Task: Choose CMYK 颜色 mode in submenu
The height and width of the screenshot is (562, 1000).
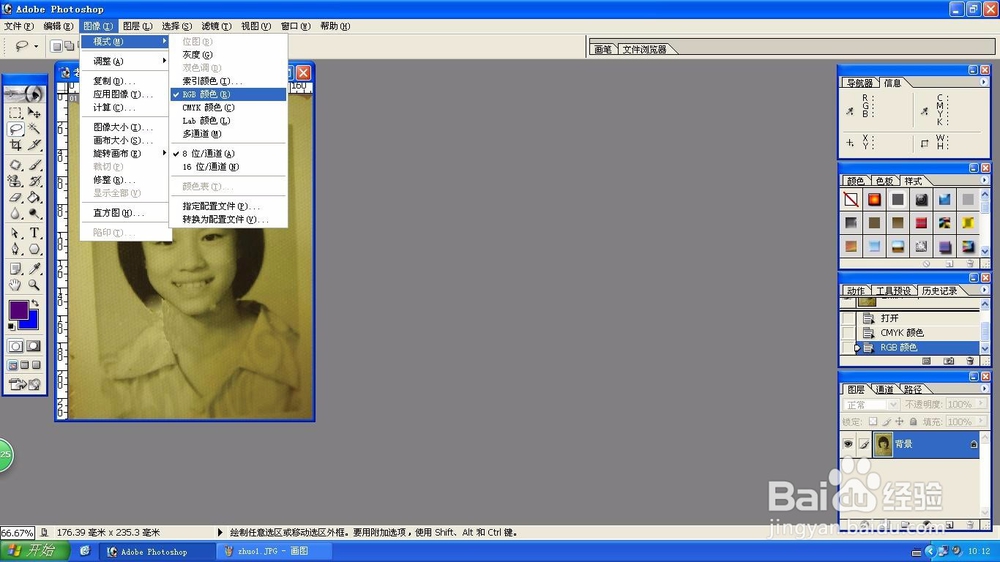Action: coord(228,108)
